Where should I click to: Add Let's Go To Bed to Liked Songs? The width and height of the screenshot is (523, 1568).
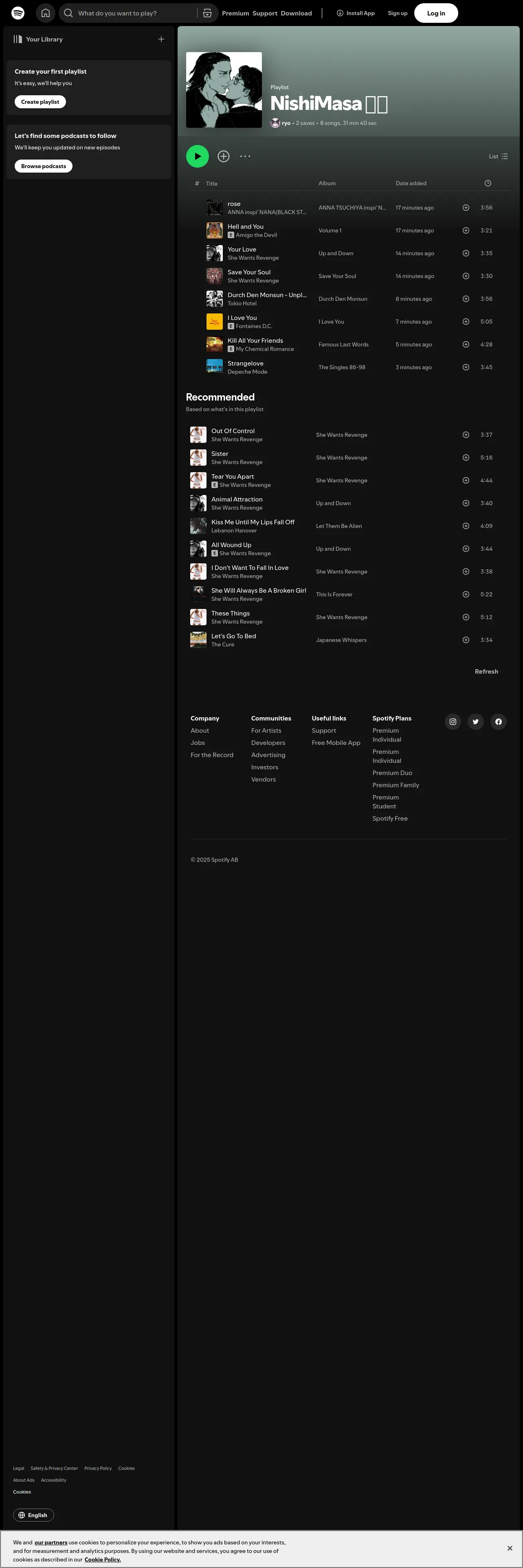click(466, 640)
